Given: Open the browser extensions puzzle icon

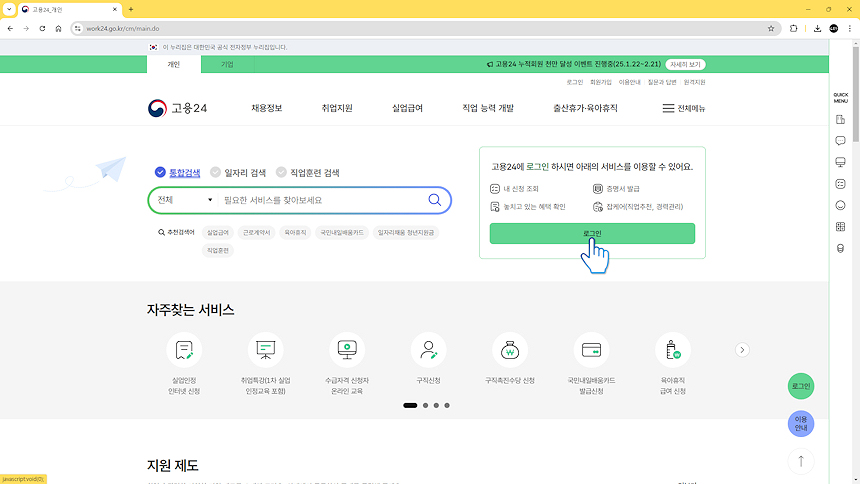Looking at the screenshot, I should pos(793,29).
